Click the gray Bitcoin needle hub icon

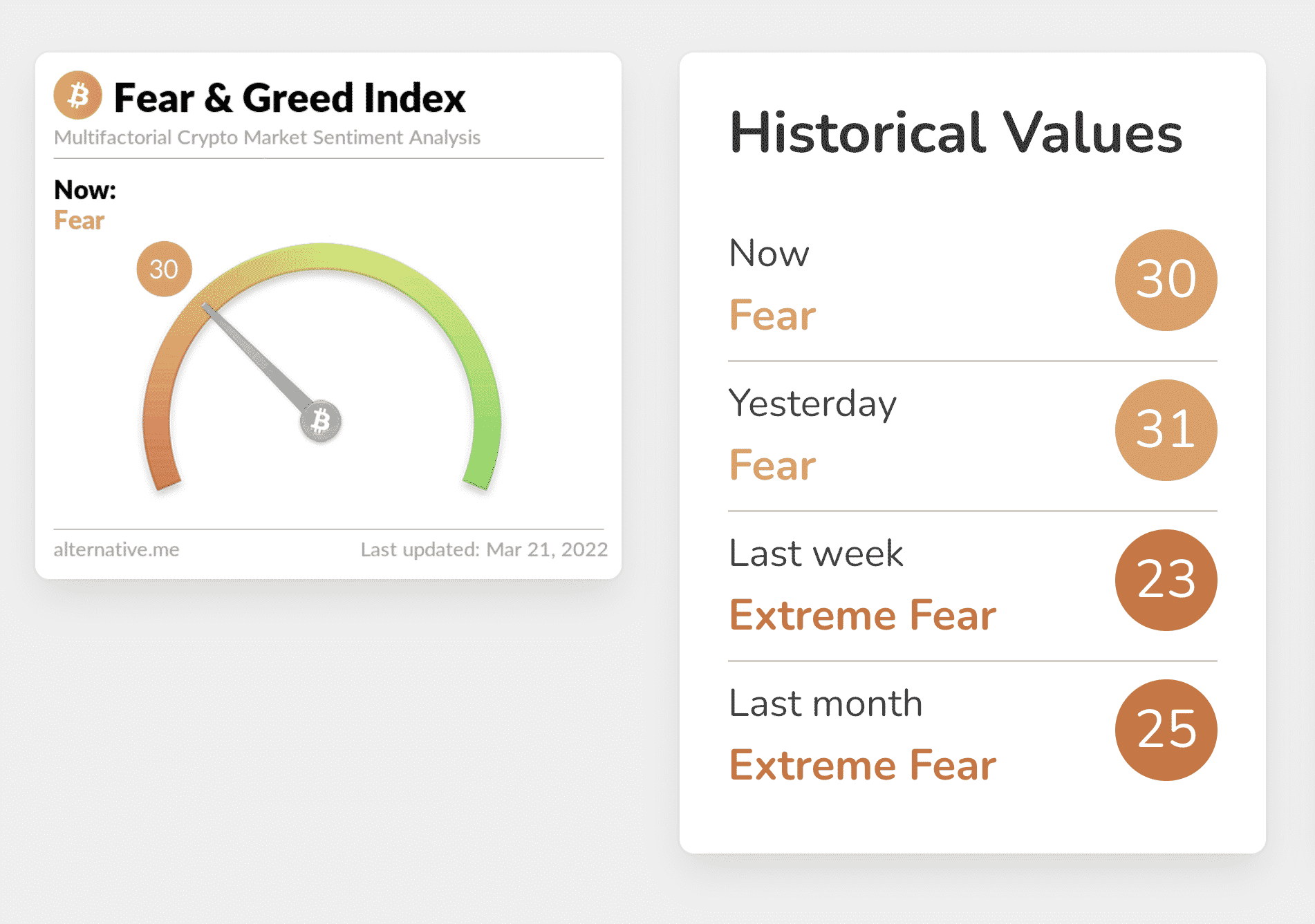click(x=320, y=421)
